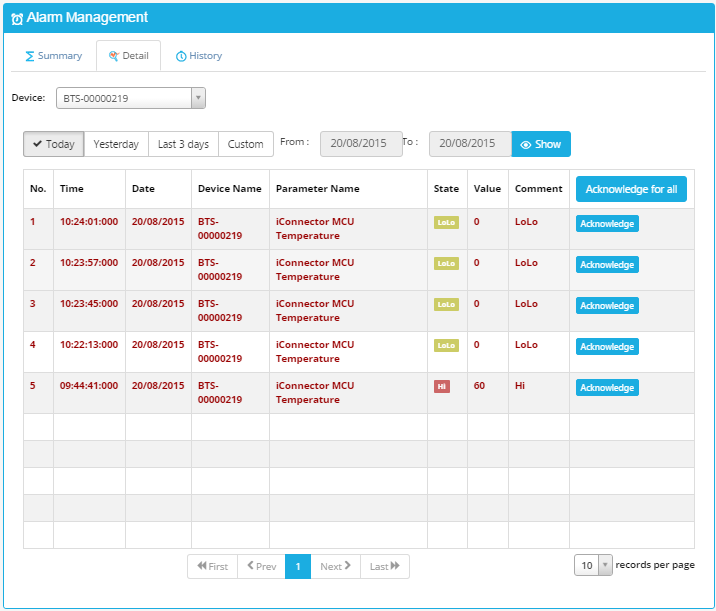Click the No. column header

[x=38, y=189]
